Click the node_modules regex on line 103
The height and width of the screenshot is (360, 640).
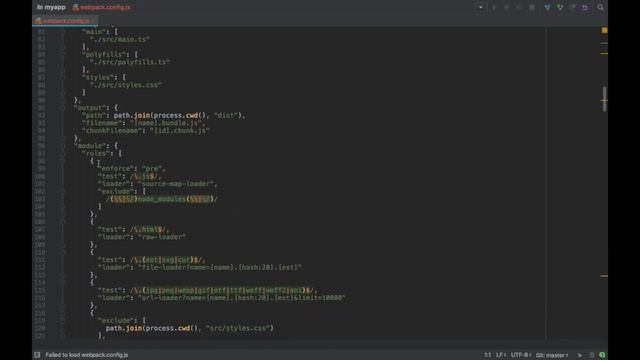pyautogui.click(x=162, y=199)
